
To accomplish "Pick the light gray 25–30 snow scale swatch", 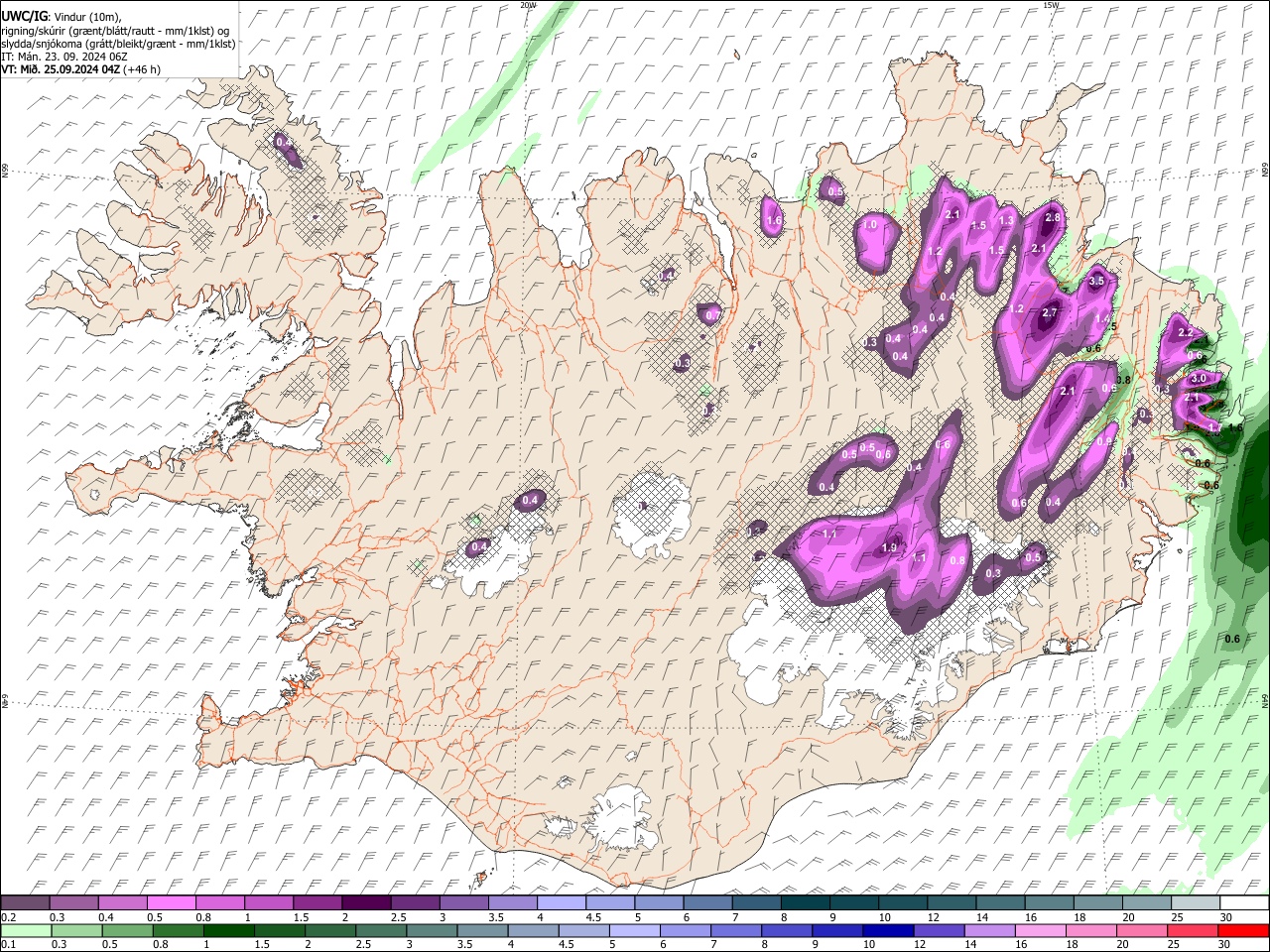I will (1194, 903).
